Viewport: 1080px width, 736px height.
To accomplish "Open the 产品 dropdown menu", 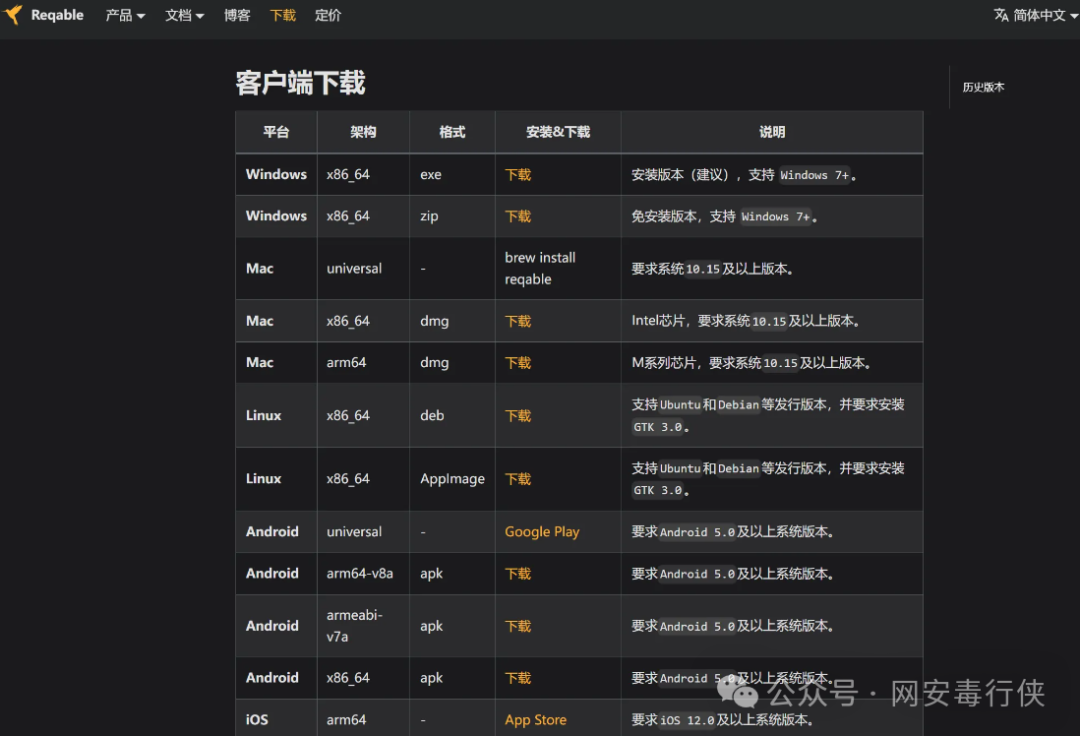I will pyautogui.click(x=124, y=15).
